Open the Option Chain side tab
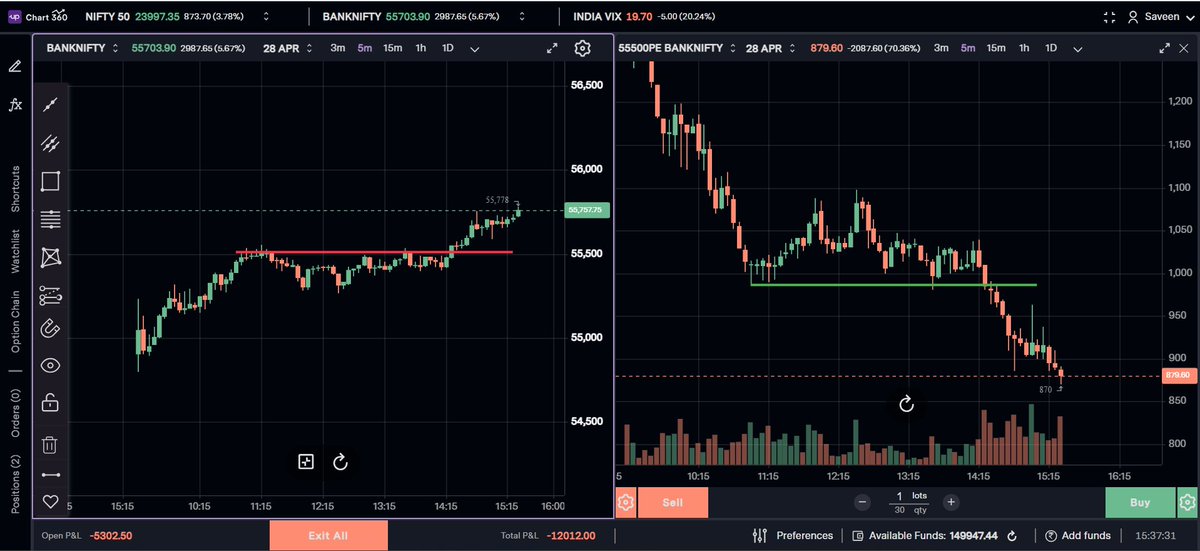1200x551 pixels. [15, 321]
